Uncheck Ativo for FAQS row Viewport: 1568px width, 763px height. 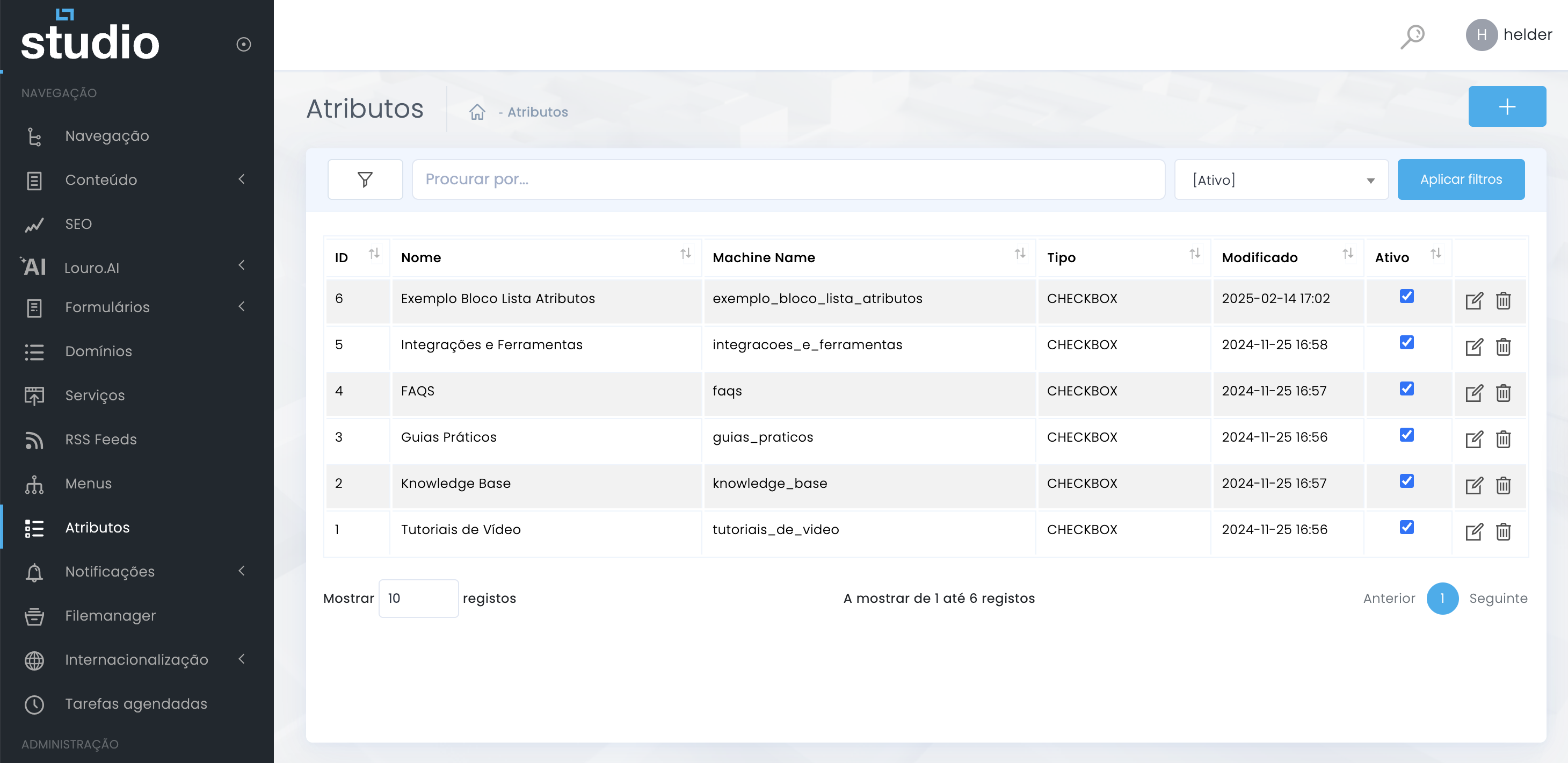[1406, 389]
